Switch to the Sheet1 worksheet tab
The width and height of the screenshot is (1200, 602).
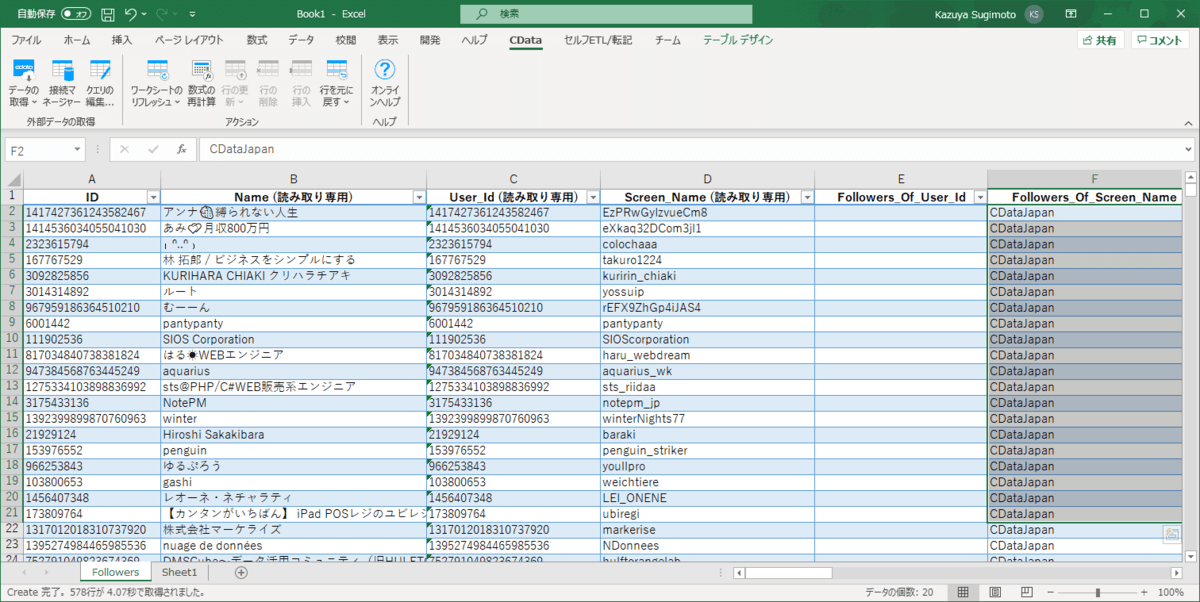(x=180, y=573)
